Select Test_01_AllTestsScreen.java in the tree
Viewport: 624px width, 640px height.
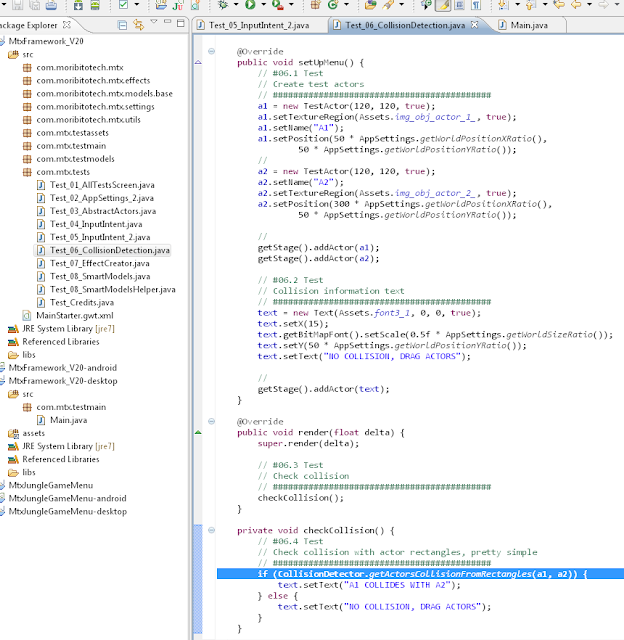tap(102, 185)
